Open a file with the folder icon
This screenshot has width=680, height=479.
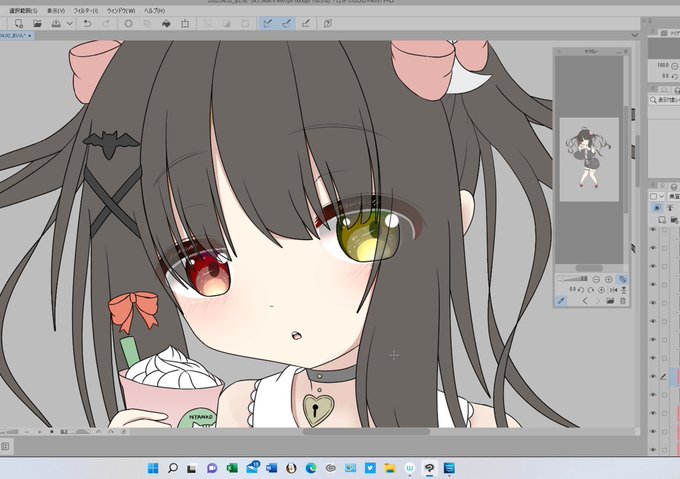[37, 23]
